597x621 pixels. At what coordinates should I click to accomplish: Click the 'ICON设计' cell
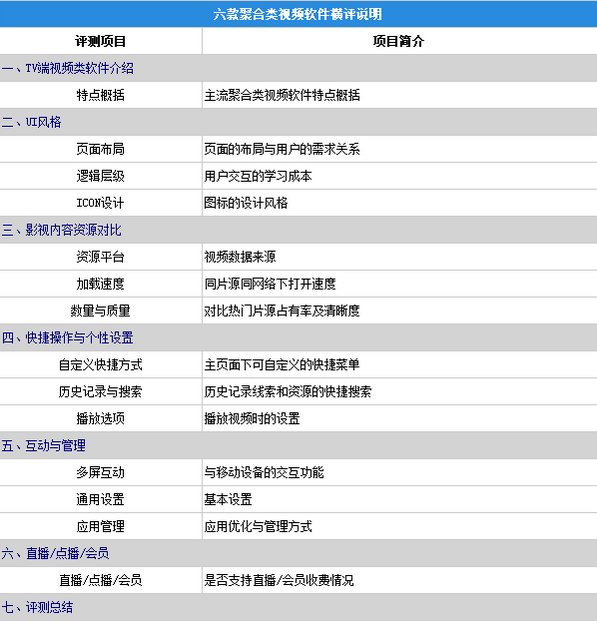click(x=101, y=203)
